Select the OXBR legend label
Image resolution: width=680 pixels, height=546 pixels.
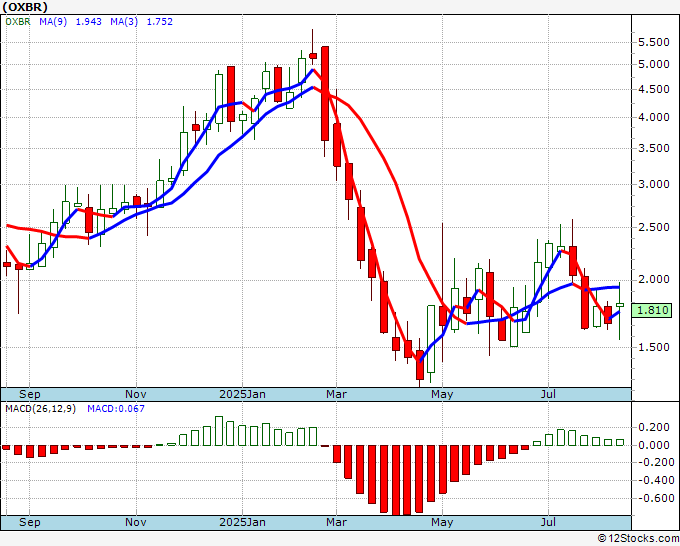(x=18, y=22)
